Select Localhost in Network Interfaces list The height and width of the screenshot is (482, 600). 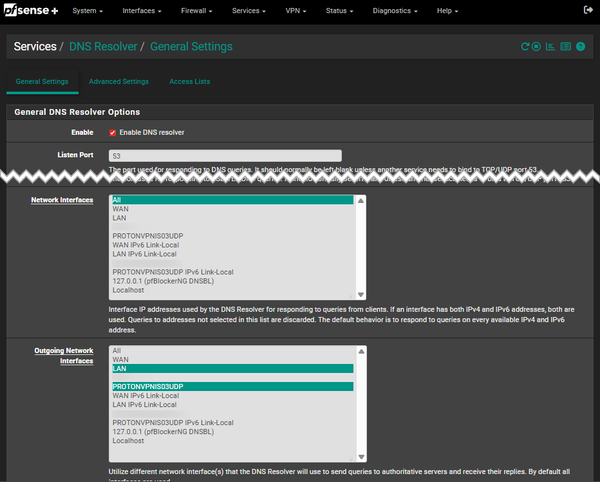pos(233,290)
